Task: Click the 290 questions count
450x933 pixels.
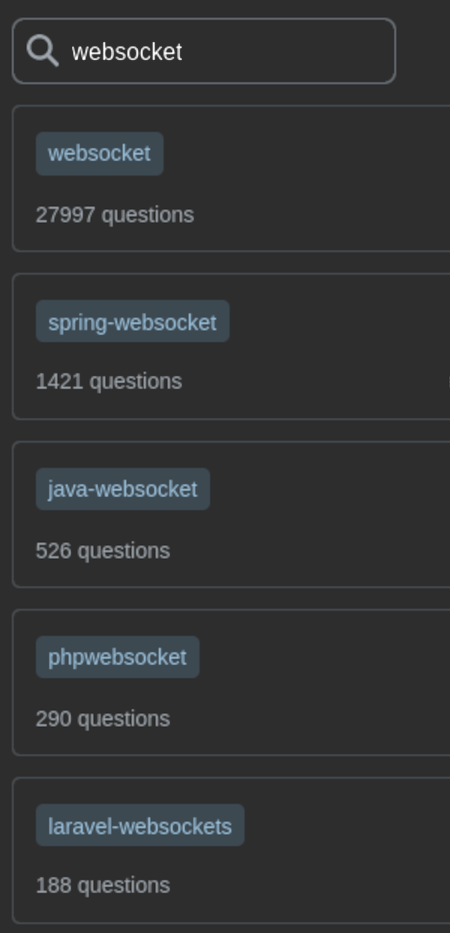Action: coord(103,719)
